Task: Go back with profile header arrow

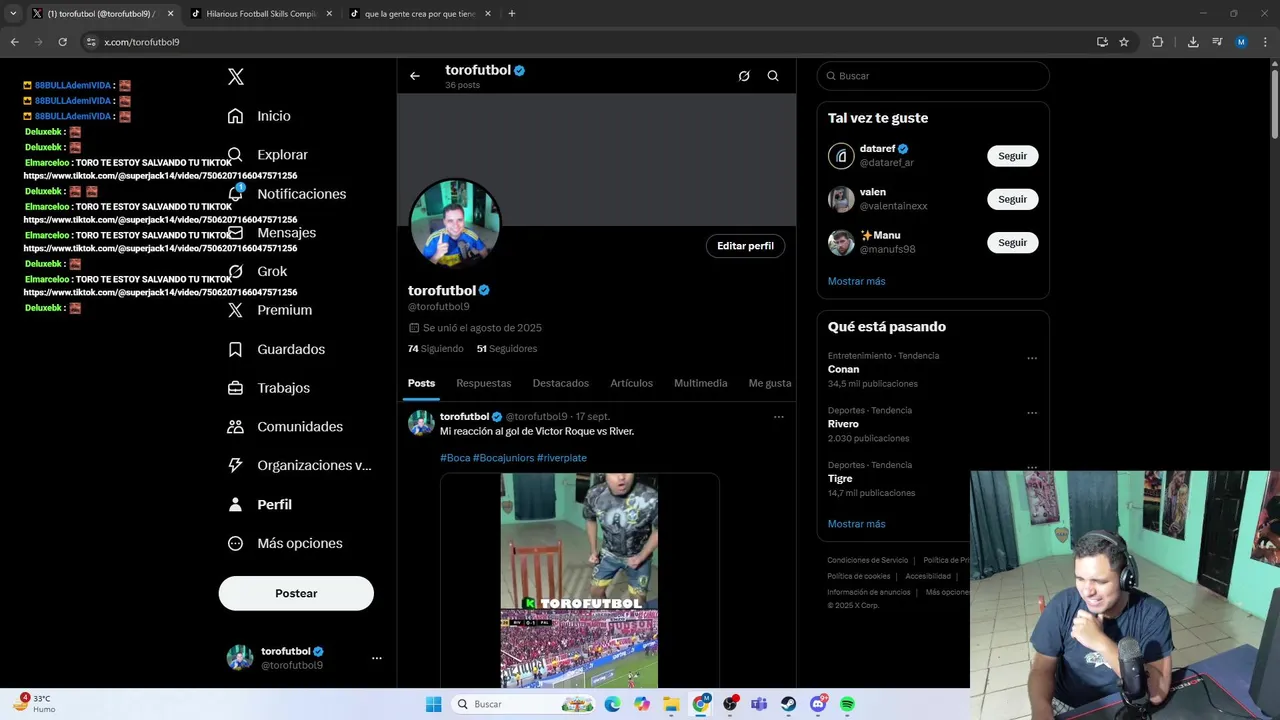Action: click(x=415, y=76)
